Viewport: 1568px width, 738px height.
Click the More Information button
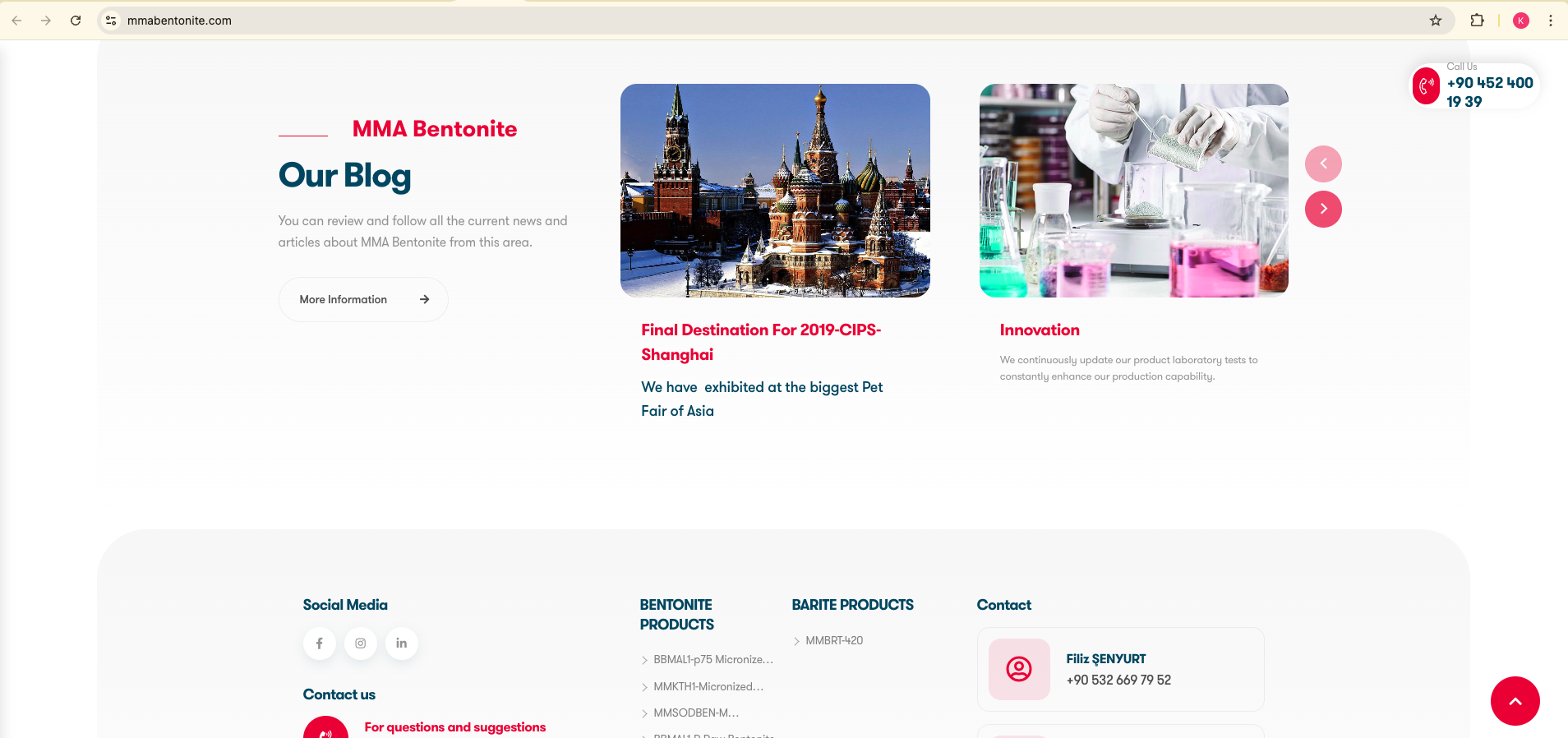[x=363, y=299]
